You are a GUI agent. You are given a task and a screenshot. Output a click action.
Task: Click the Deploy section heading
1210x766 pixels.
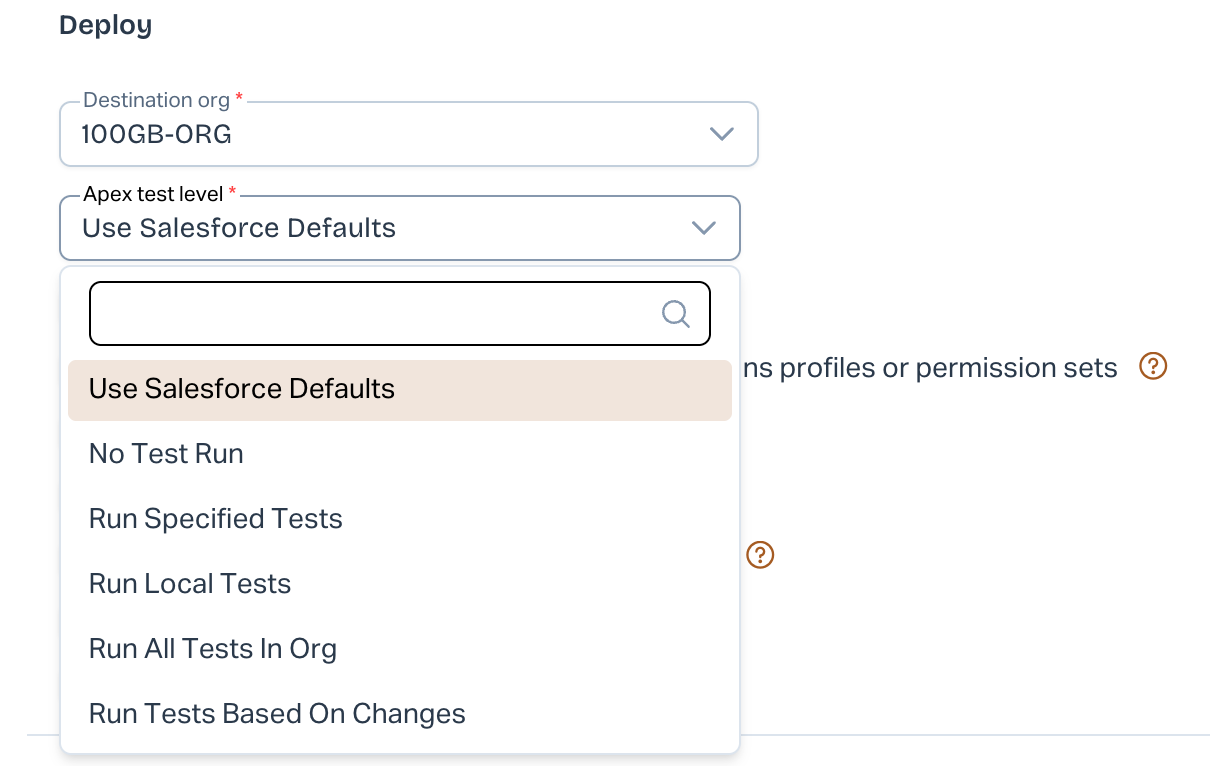point(105,25)
